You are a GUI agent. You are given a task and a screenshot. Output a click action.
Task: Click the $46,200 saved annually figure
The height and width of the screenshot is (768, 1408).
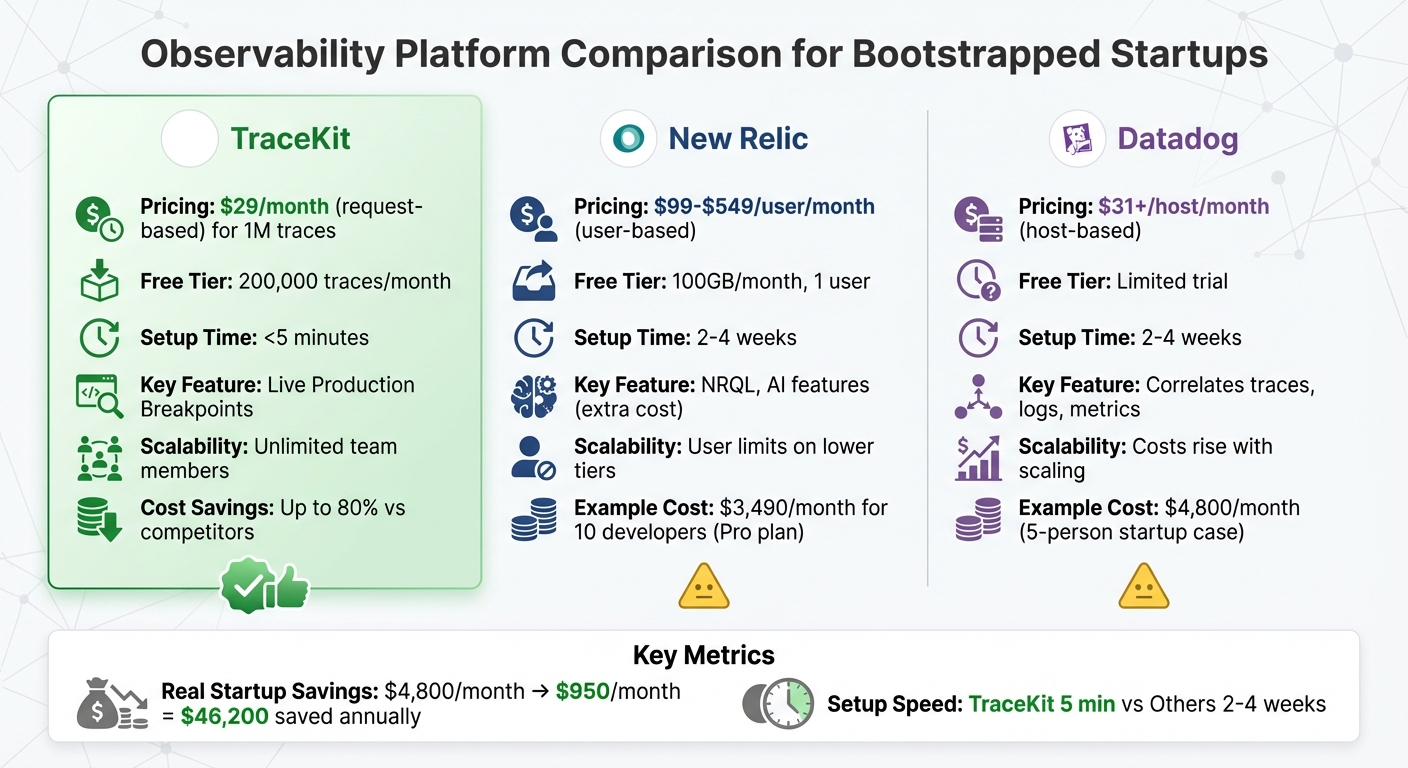pos(225,716)
